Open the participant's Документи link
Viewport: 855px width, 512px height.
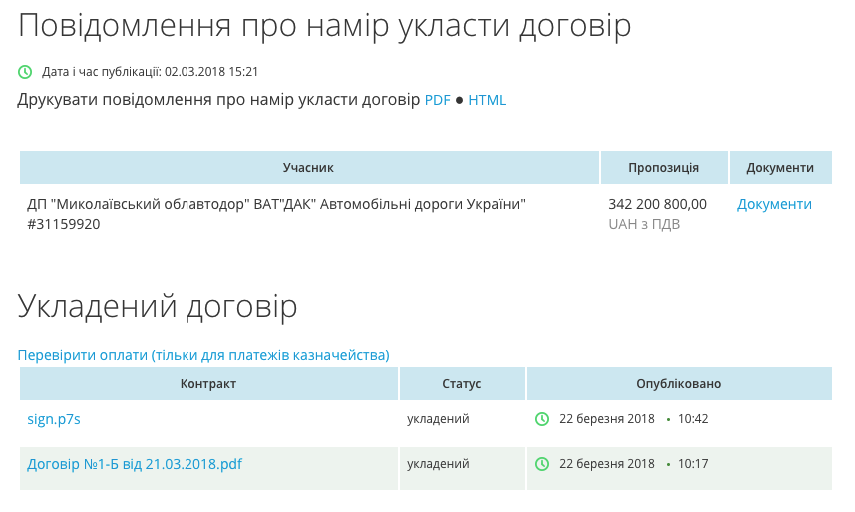point(774,204)
